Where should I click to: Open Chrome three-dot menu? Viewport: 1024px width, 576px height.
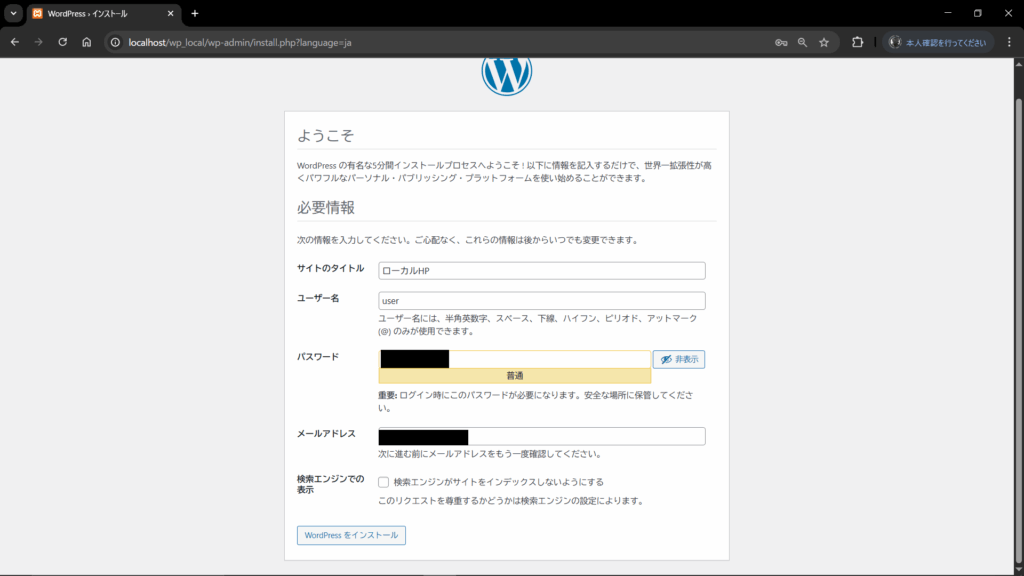point(1009,42)
